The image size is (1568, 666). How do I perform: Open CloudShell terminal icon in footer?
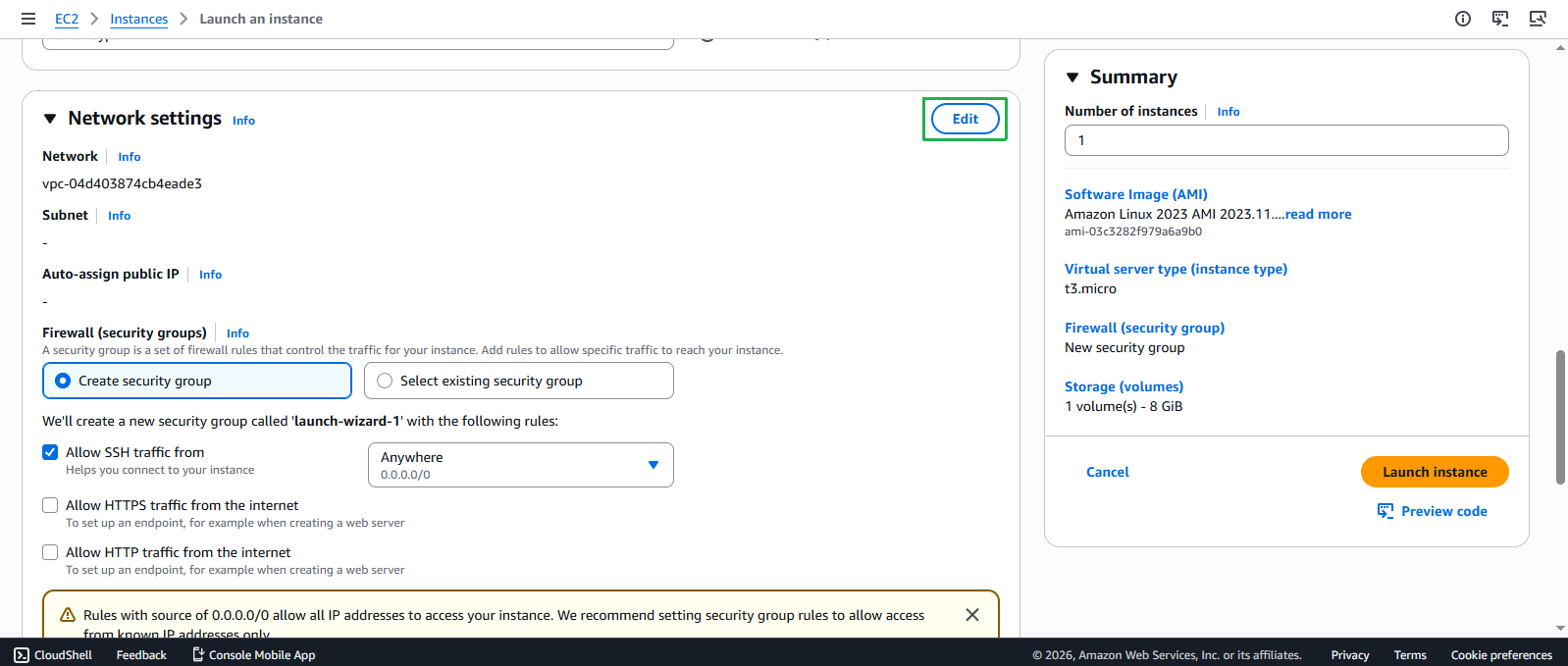tap(22, 655)
